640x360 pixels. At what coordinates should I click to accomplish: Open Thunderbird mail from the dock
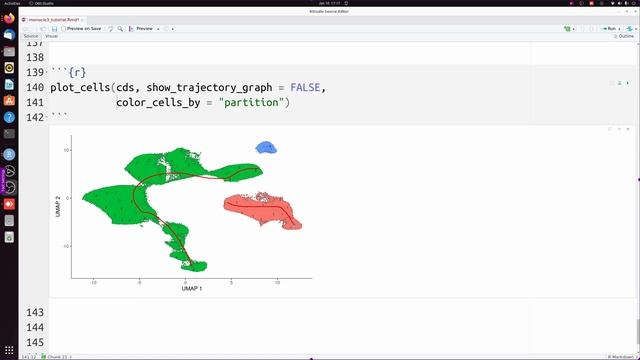click(9, 35)
